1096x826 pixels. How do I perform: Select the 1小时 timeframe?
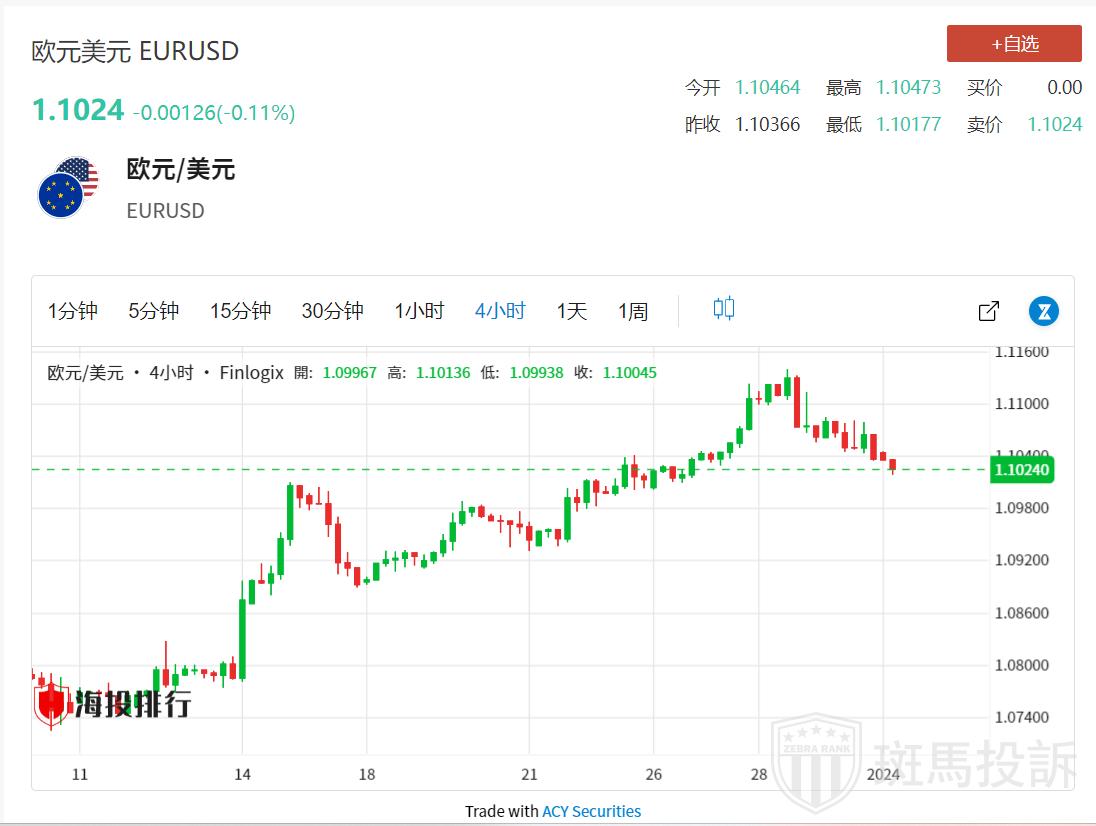pos(419,311)
